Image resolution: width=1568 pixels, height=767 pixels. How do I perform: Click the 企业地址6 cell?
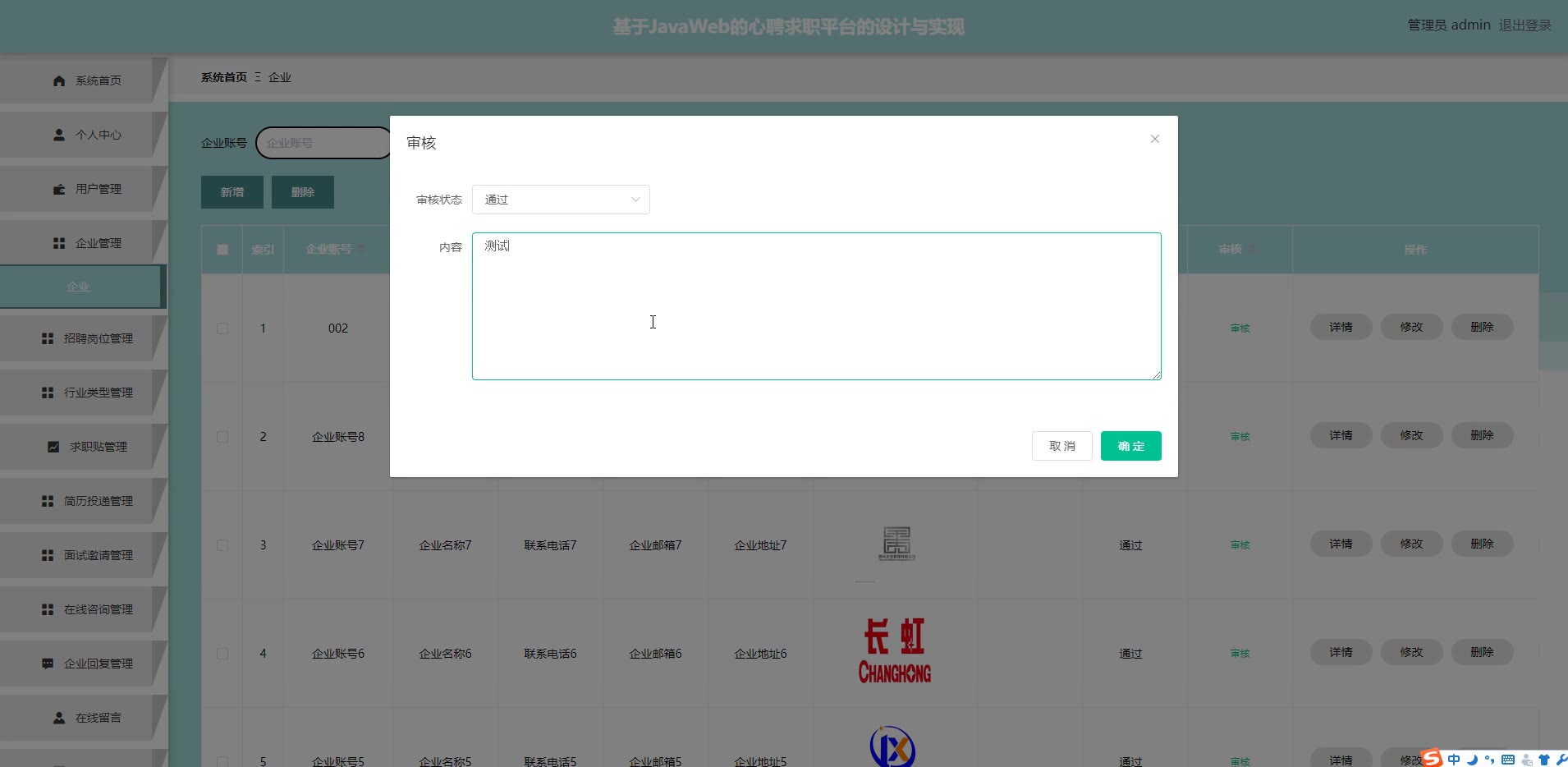coord(761,654)
